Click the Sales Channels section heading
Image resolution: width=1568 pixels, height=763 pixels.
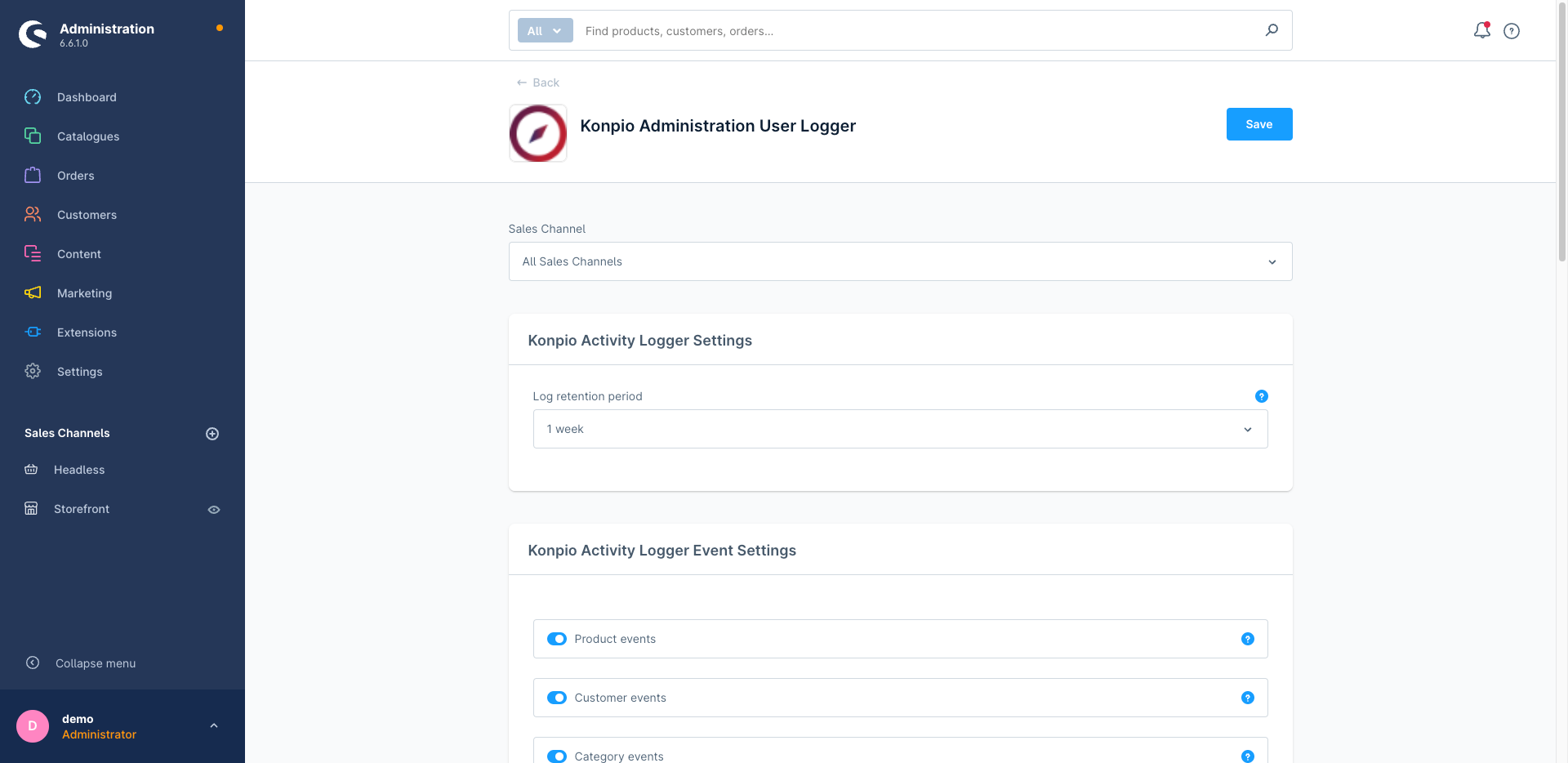point(67,433)
